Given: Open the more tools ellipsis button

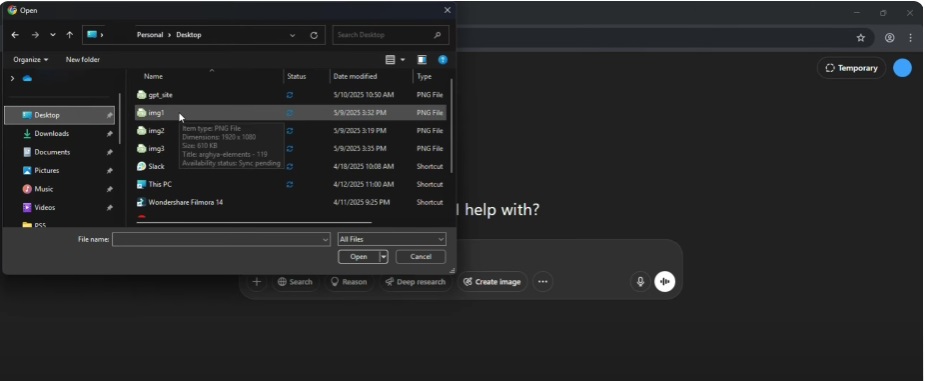Looking at the screenshot, I should [543, 282].
